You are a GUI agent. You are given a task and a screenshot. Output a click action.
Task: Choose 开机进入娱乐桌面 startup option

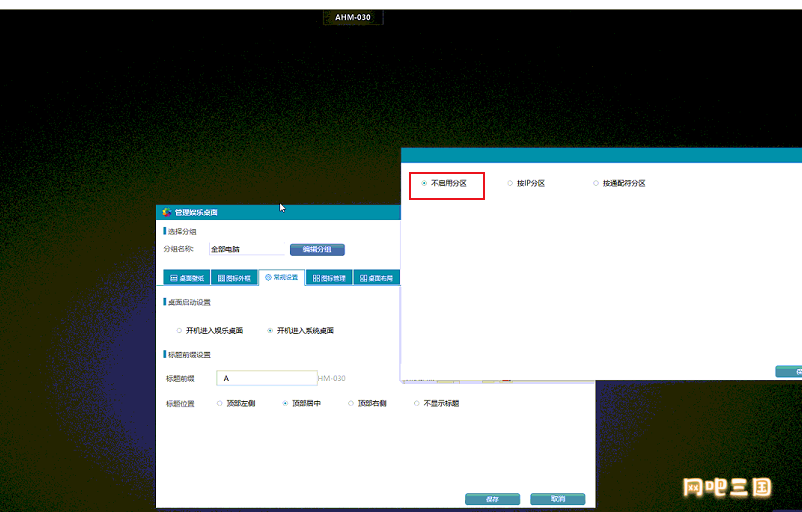click(180, 330)
